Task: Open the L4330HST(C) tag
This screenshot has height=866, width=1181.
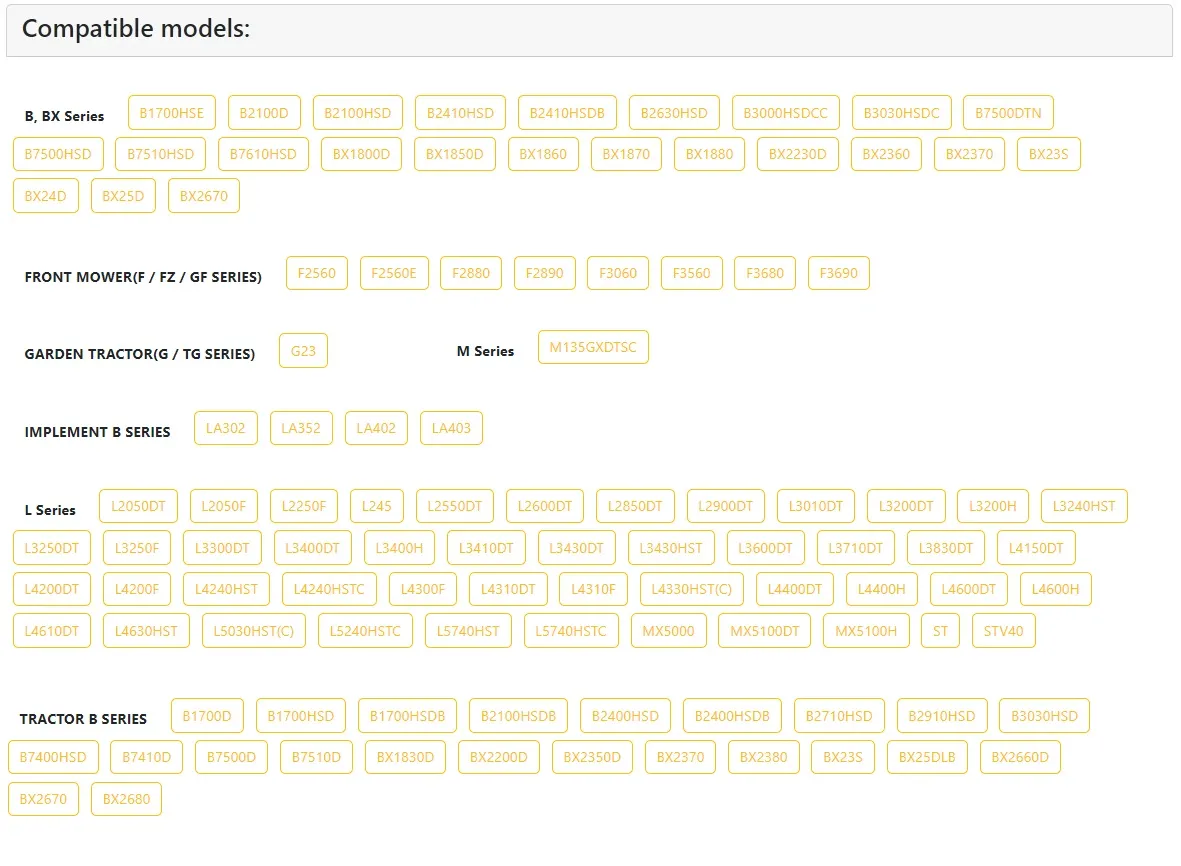Action: tap(691, 589)
